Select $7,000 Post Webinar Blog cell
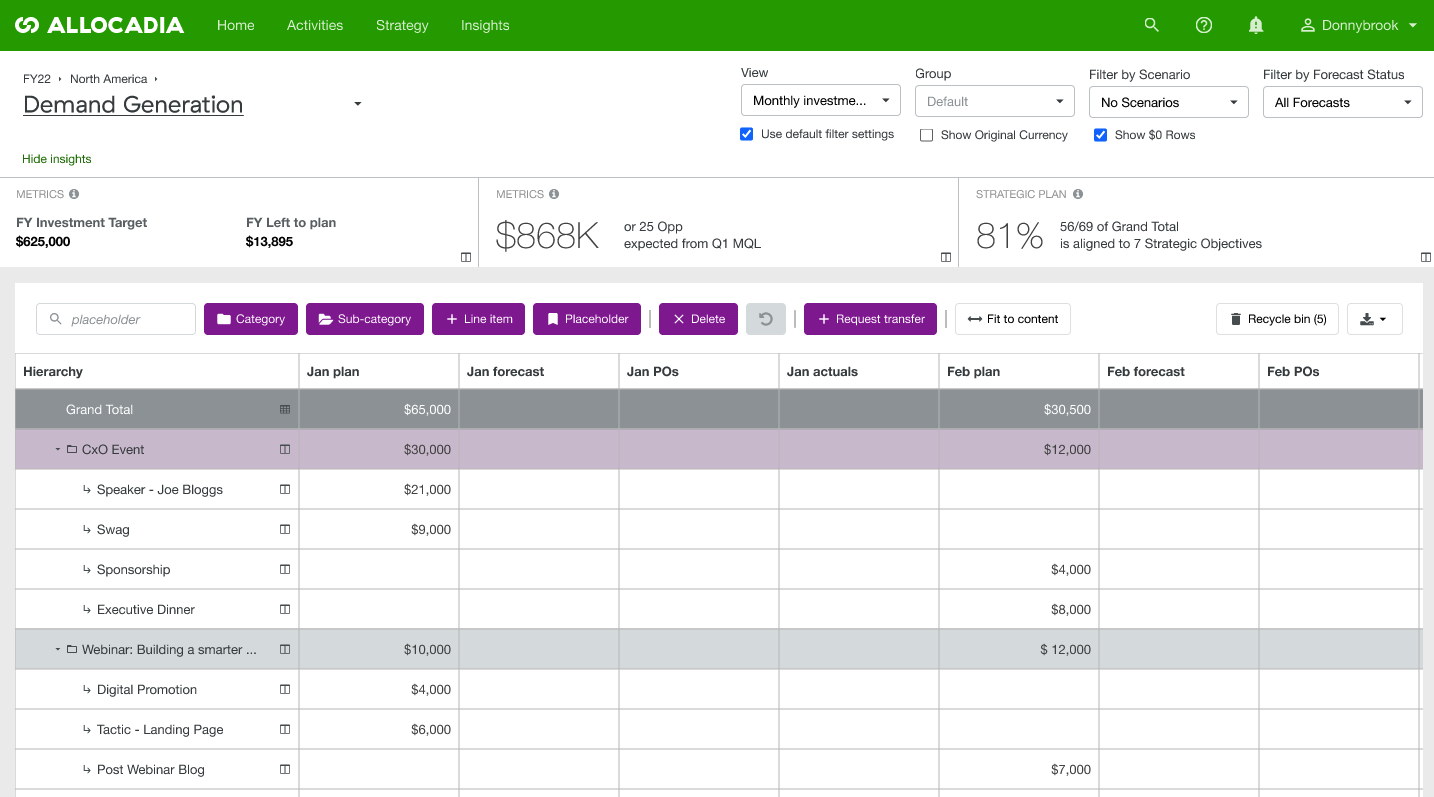The height and width of the screenshot is (797, 1434). [1019, 769]
